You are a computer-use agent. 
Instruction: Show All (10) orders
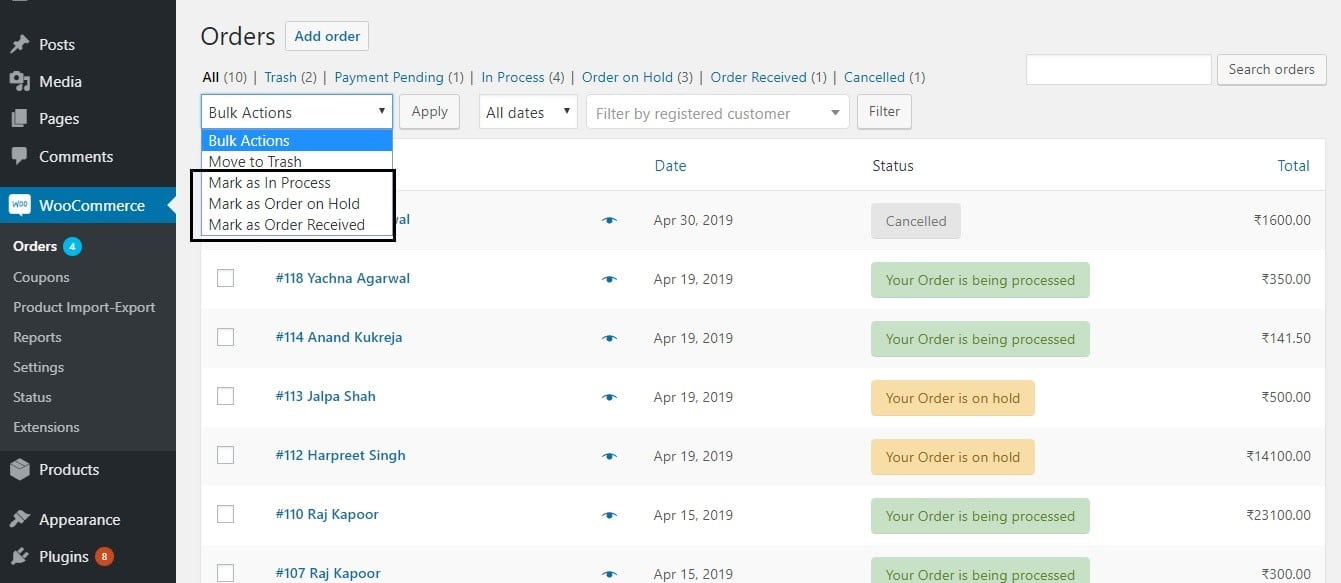pyautogui.click(x=224, y=77)
